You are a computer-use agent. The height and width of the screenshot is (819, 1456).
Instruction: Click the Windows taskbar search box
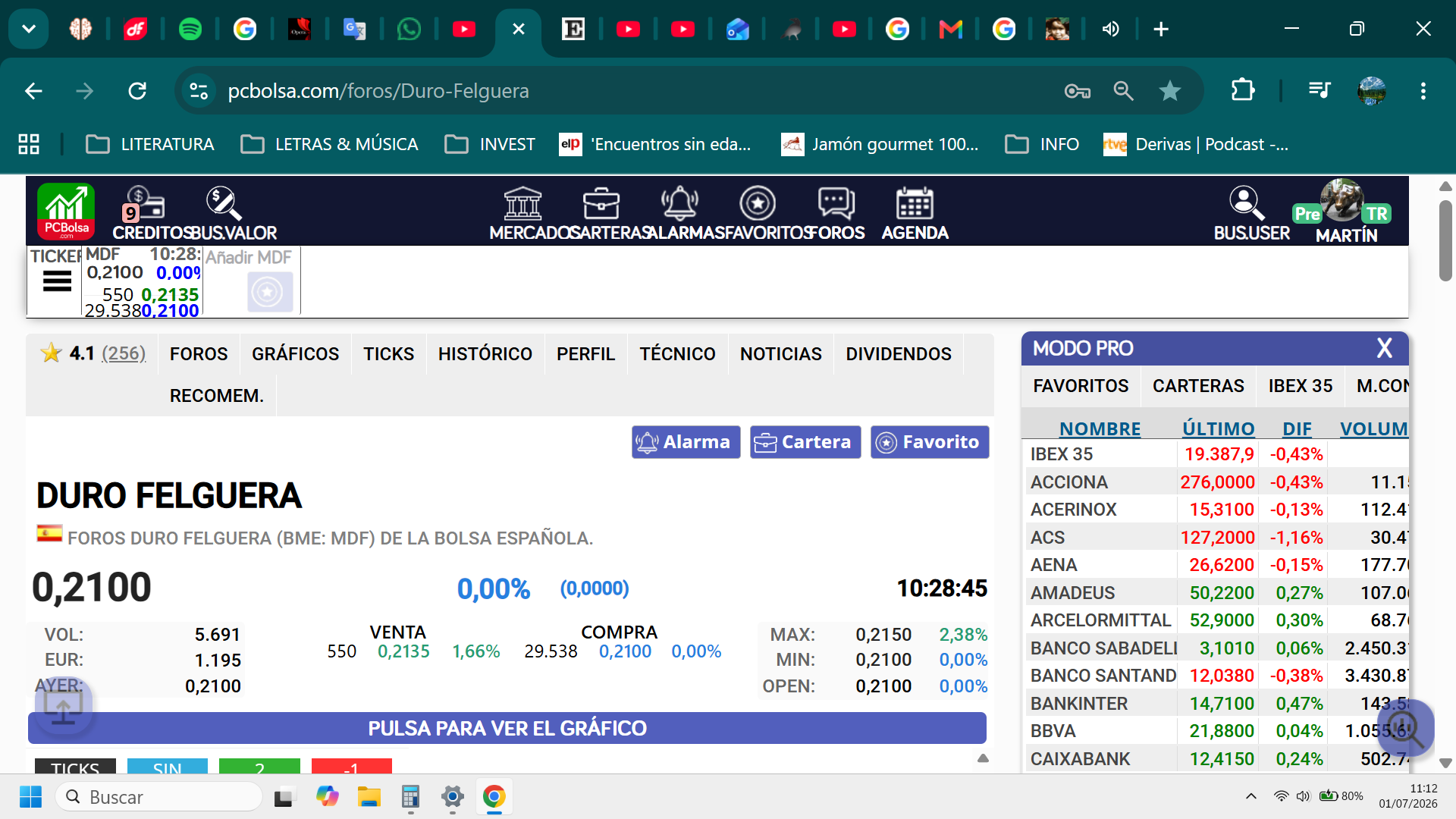[158, 796]
